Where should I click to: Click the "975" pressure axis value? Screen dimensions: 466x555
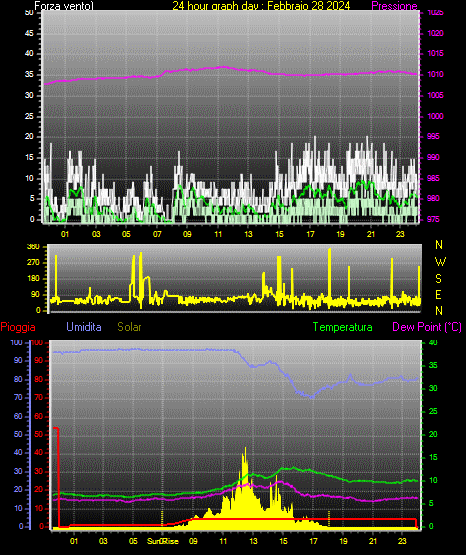(433, 219)
